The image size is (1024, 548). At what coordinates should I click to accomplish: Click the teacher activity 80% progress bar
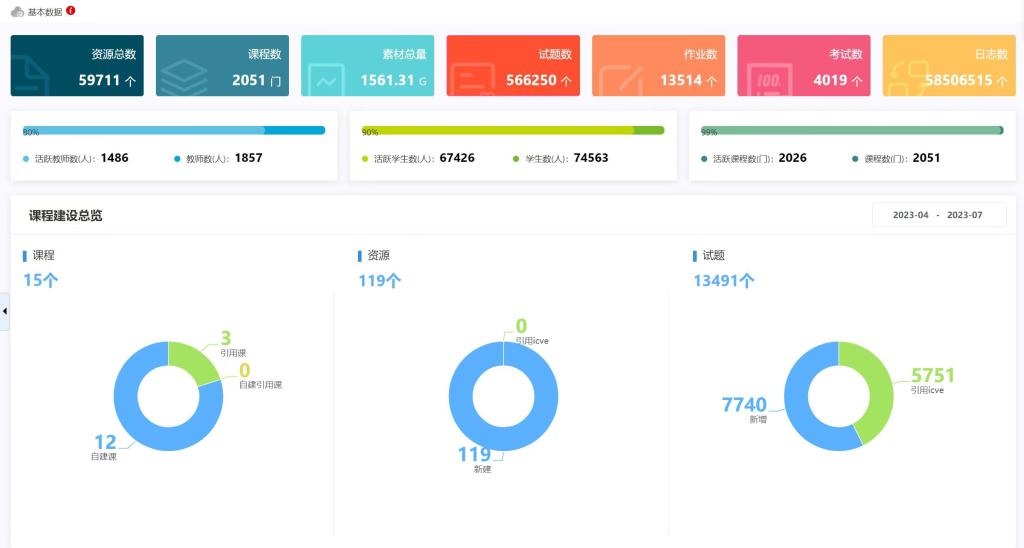coord(174,131)
